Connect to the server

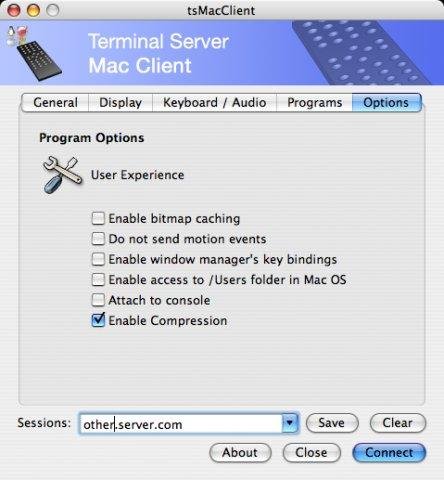(389, 453)
